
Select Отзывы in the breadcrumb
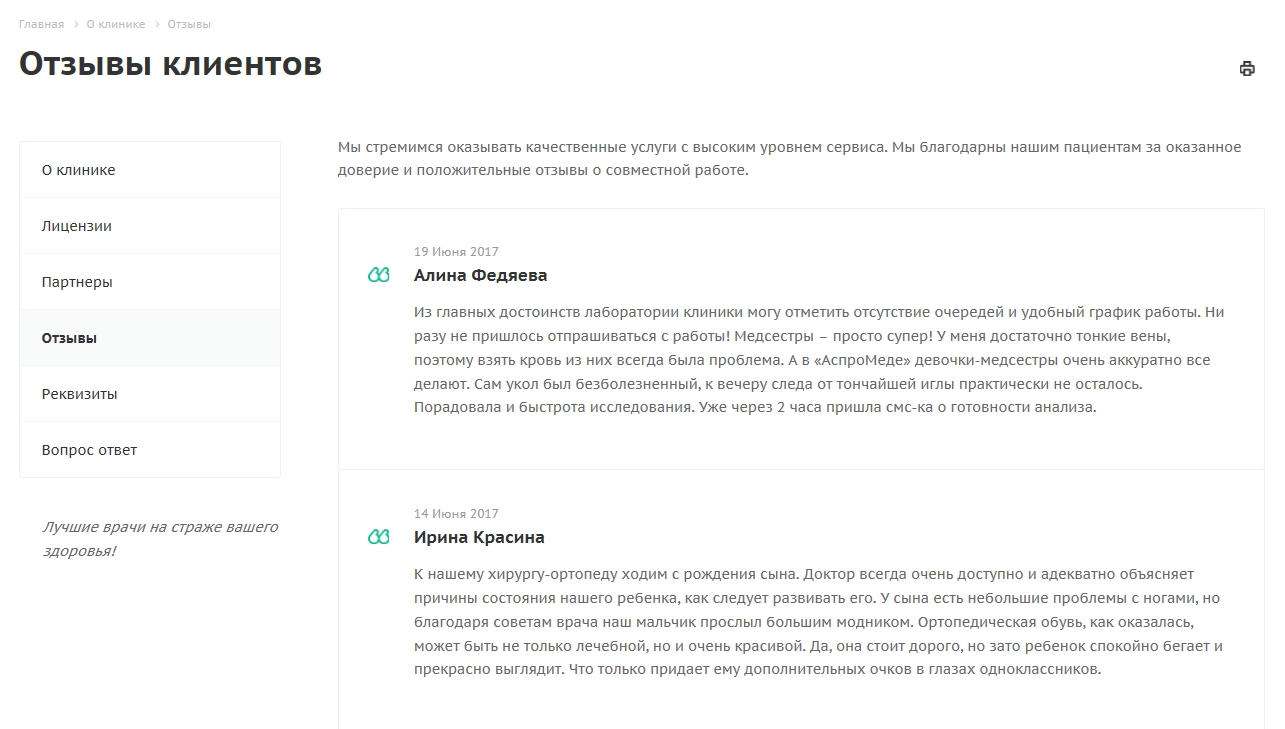pos(189,24)
